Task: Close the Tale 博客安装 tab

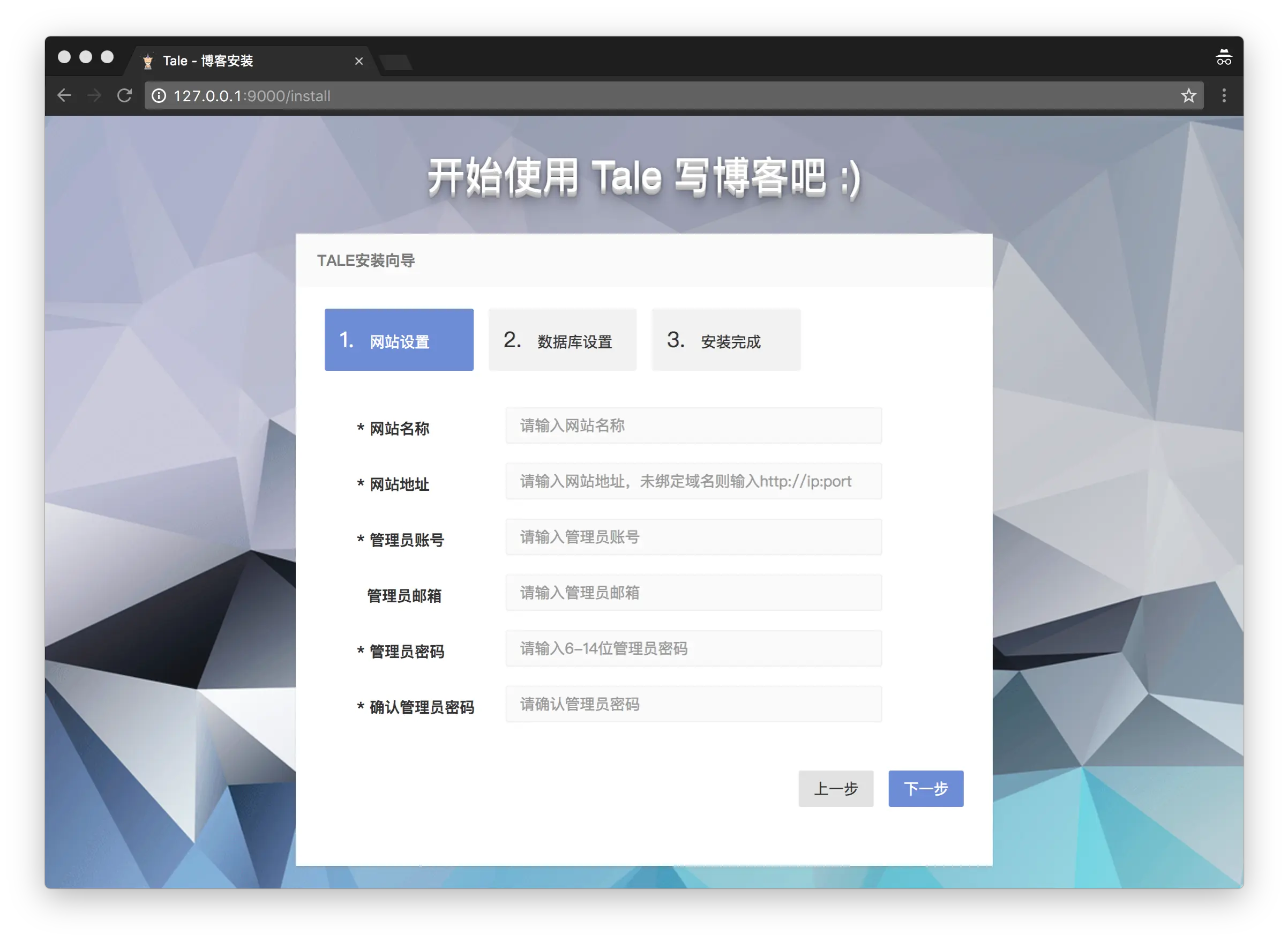Action: [358, 61]
